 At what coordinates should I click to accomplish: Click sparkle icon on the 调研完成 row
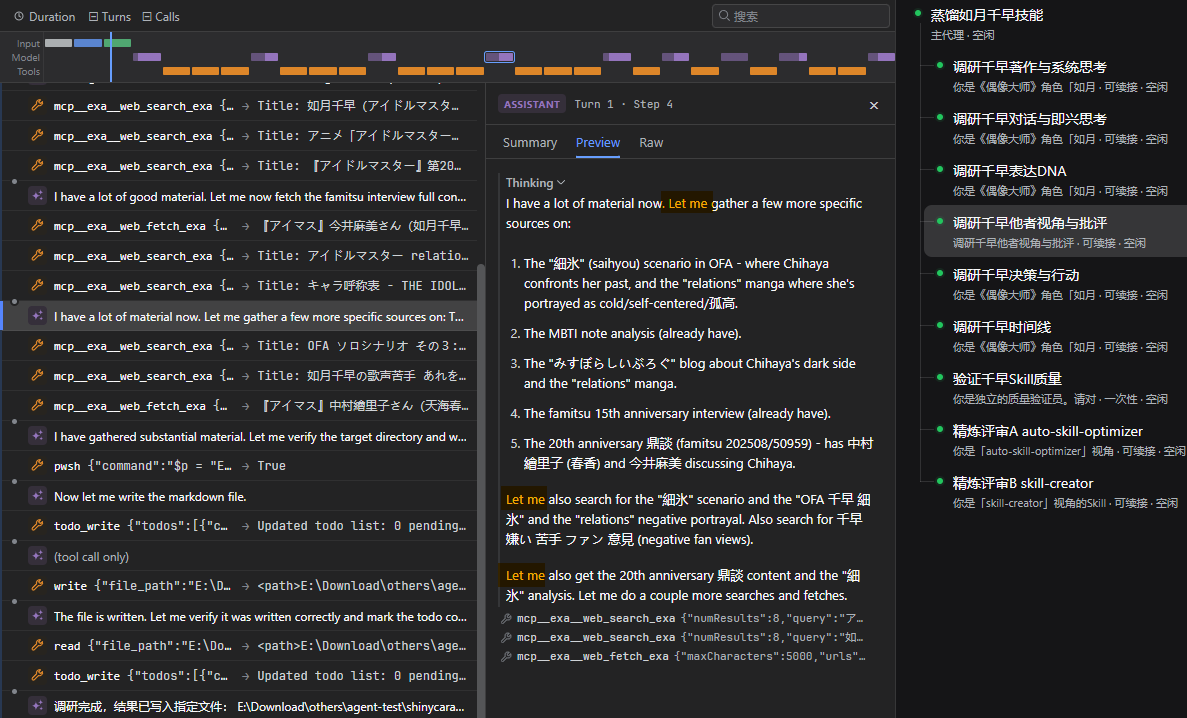point(37,706)
